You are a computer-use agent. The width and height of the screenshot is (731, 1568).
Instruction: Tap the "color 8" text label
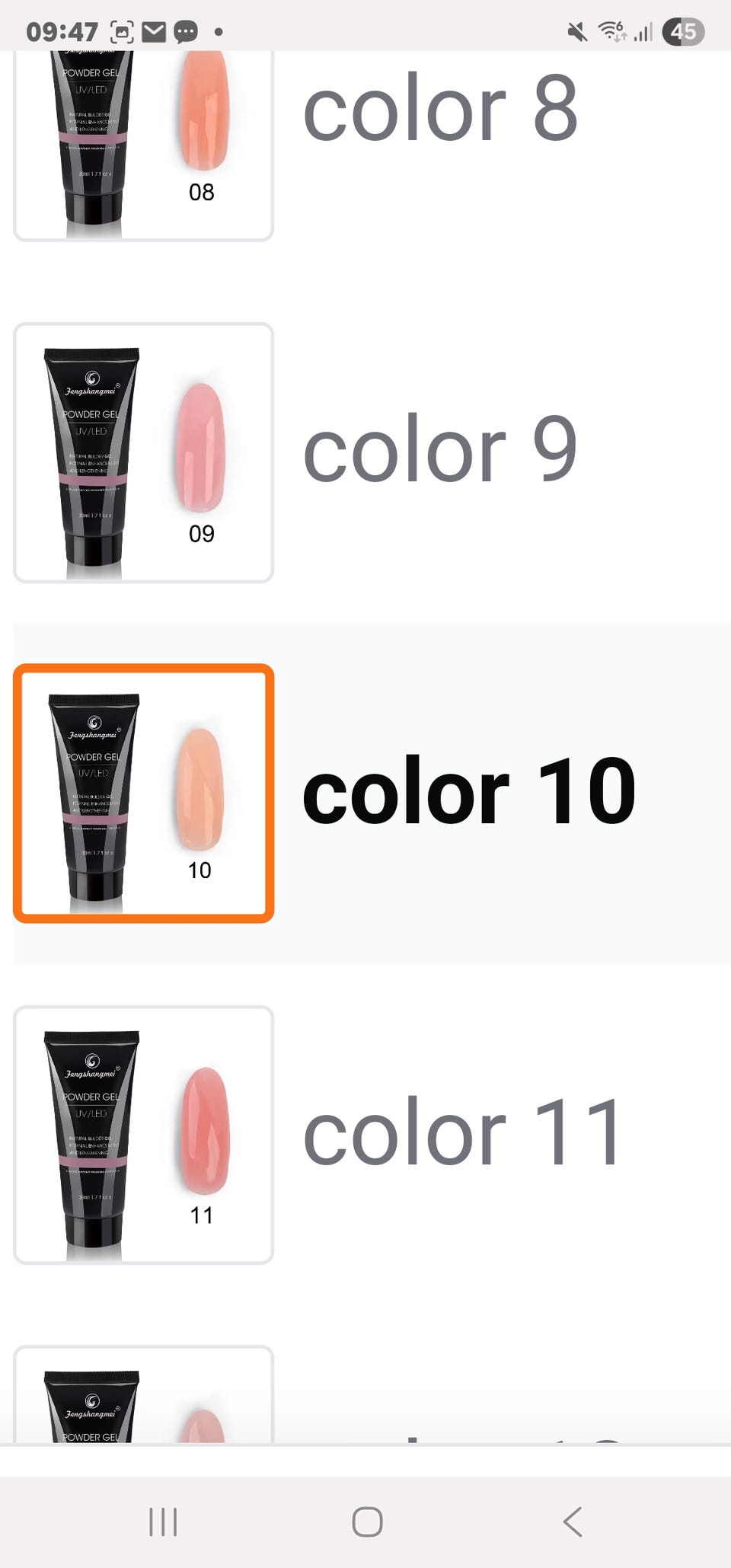point(440,109)
